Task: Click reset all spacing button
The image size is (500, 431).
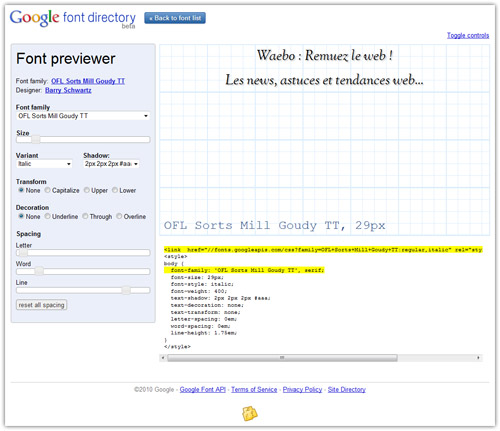Action: pos(41,305)
